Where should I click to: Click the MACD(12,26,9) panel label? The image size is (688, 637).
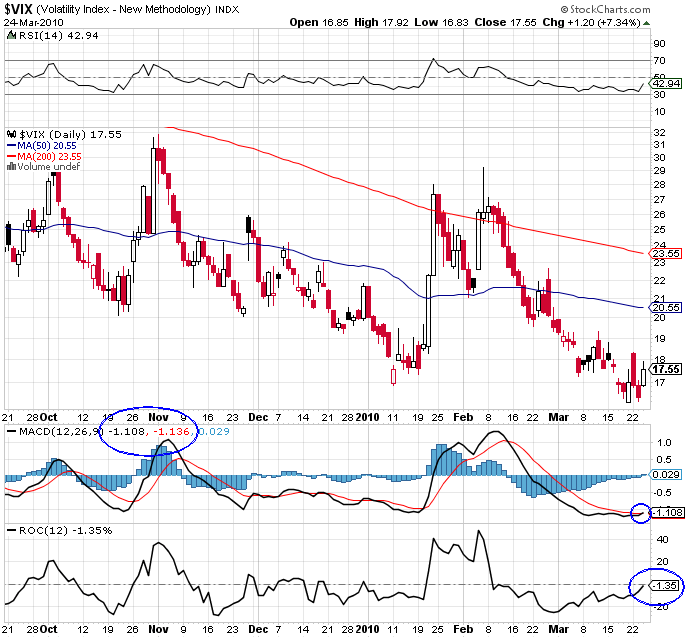click(x=61, y=432)
